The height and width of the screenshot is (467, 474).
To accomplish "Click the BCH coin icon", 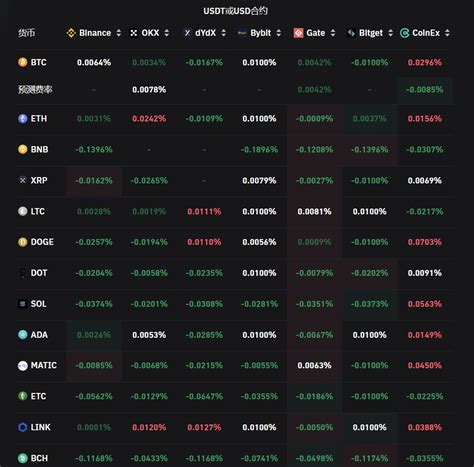I will point(23,458).
